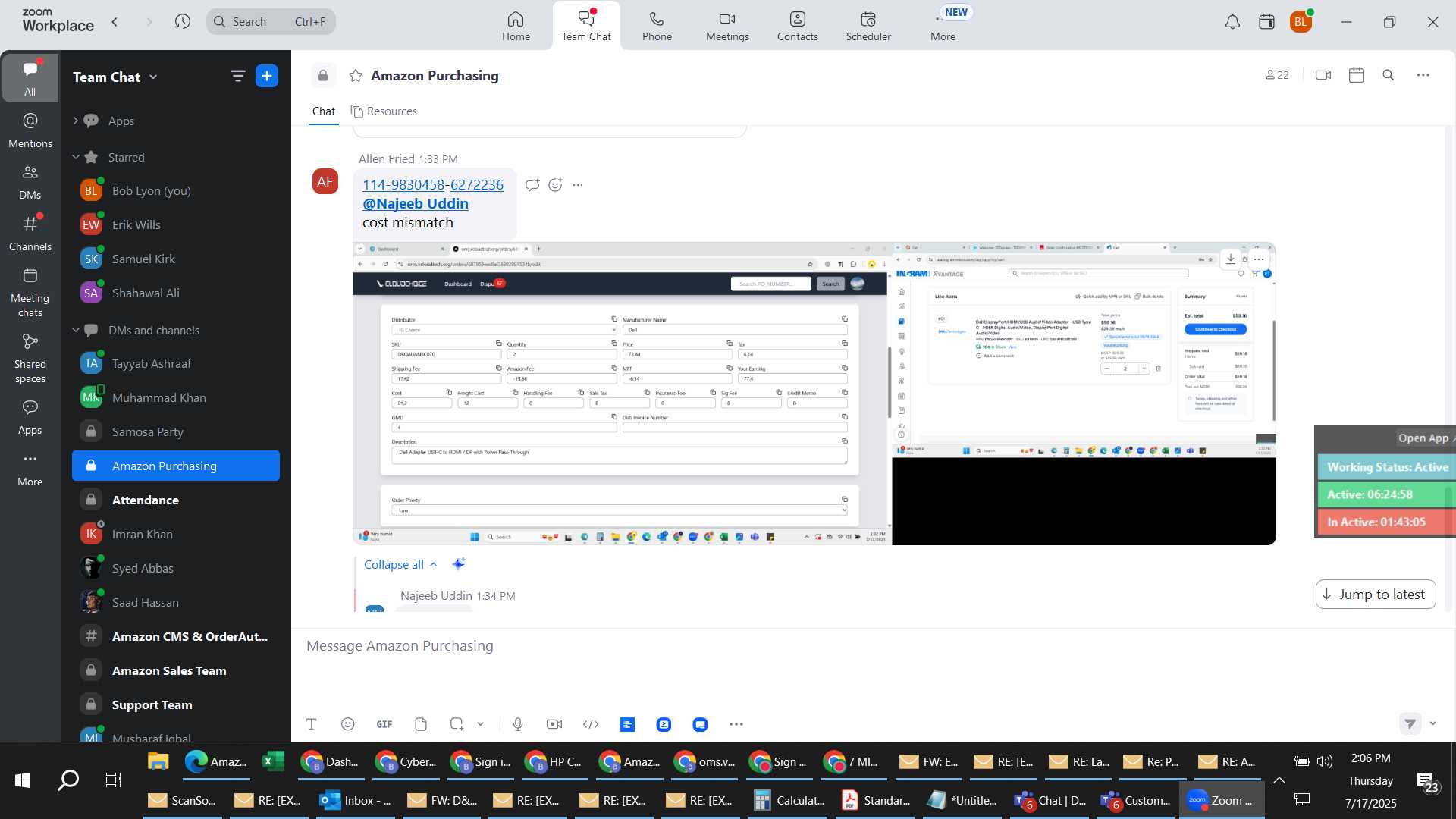Open Channels in the sidebar
This screenshot has width=1456, height=819.
[x=30, y=234]
